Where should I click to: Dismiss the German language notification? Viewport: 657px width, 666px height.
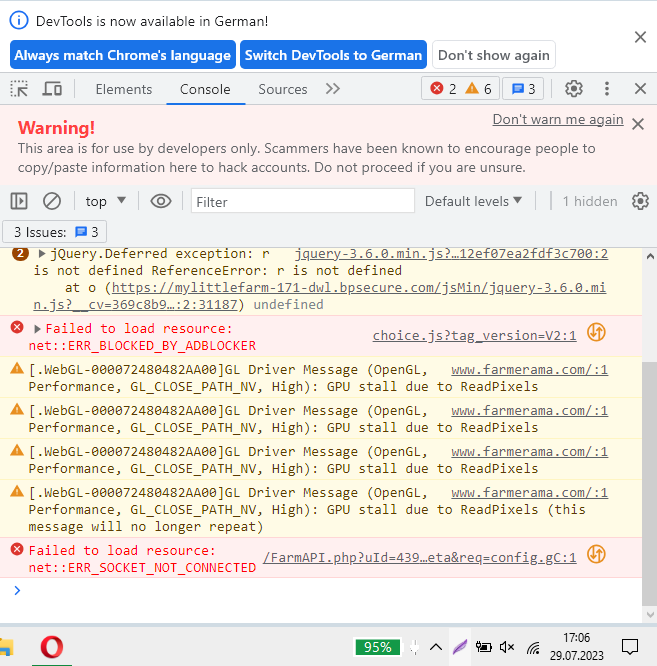click(x=640, y=37)
